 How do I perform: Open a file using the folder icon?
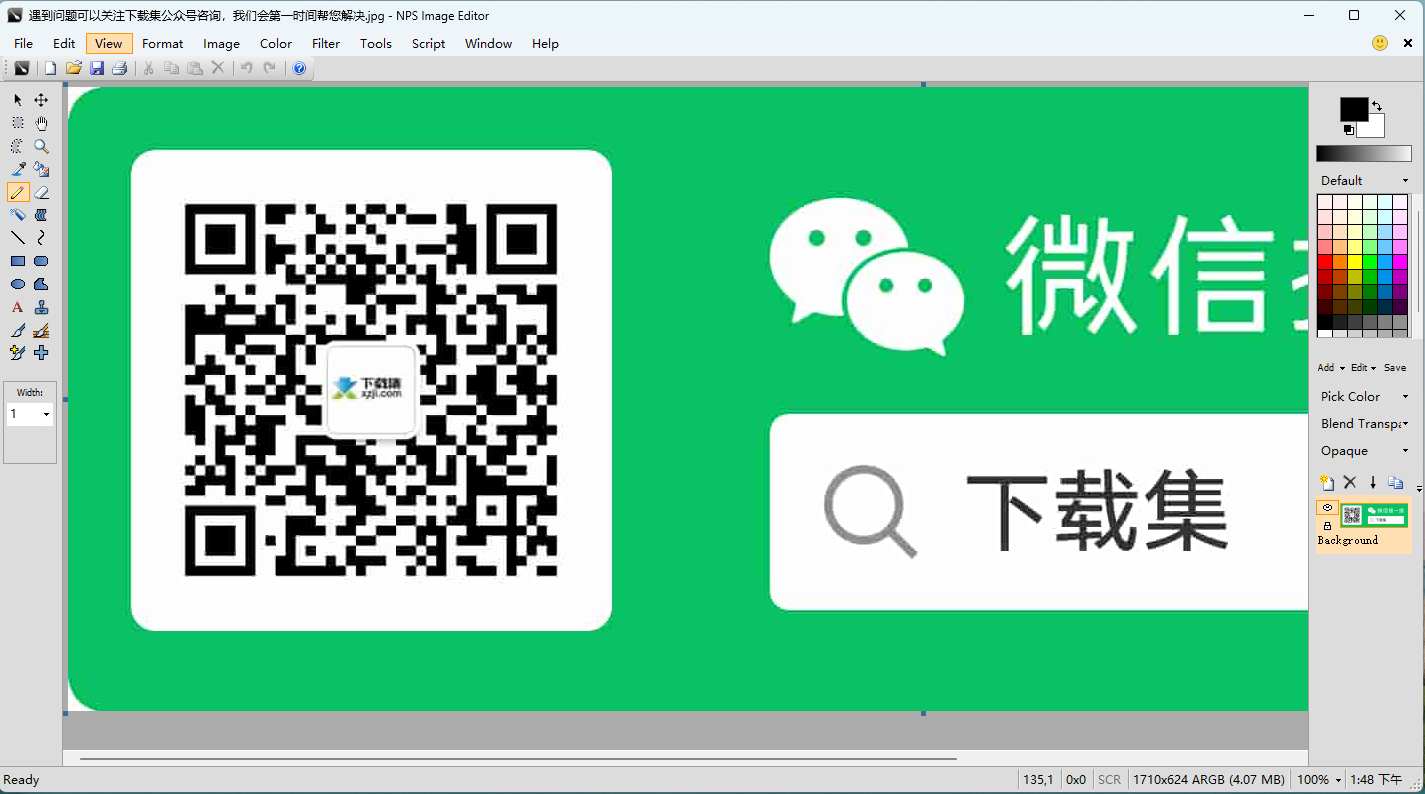(73, 68)
